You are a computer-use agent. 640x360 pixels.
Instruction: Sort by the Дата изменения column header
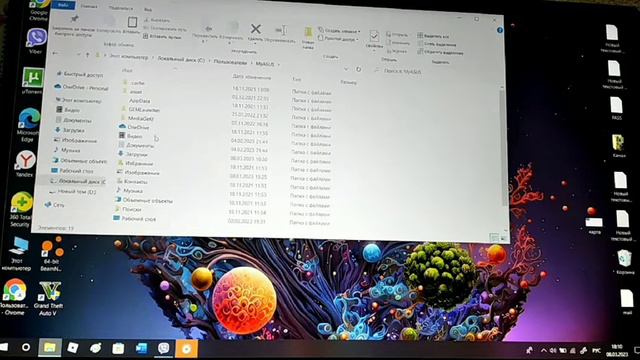coord(251,77)
